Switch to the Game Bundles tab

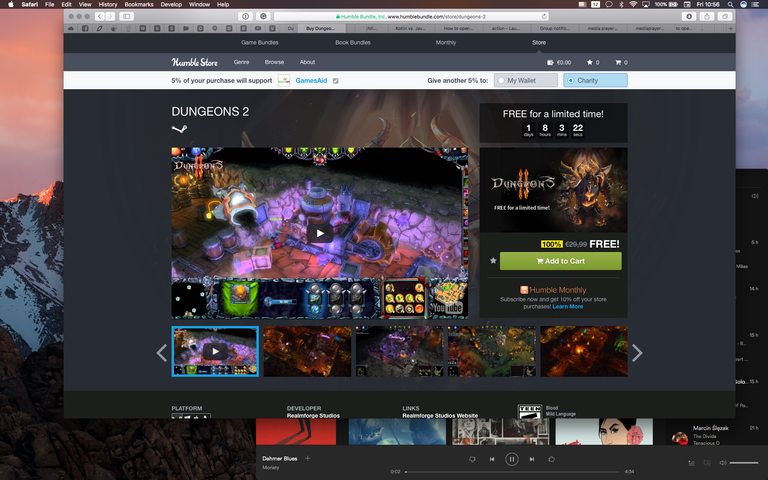click(260, 43)
